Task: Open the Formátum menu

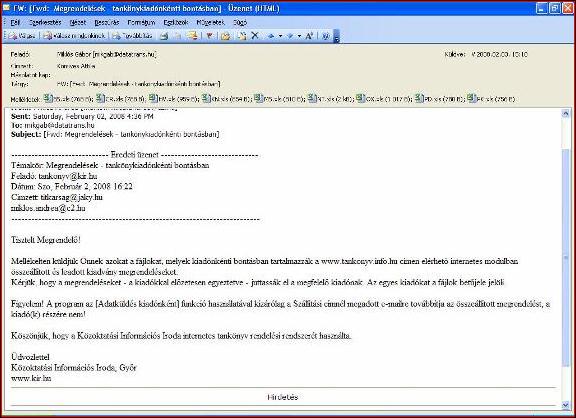Action: click(x=141, y=22)
